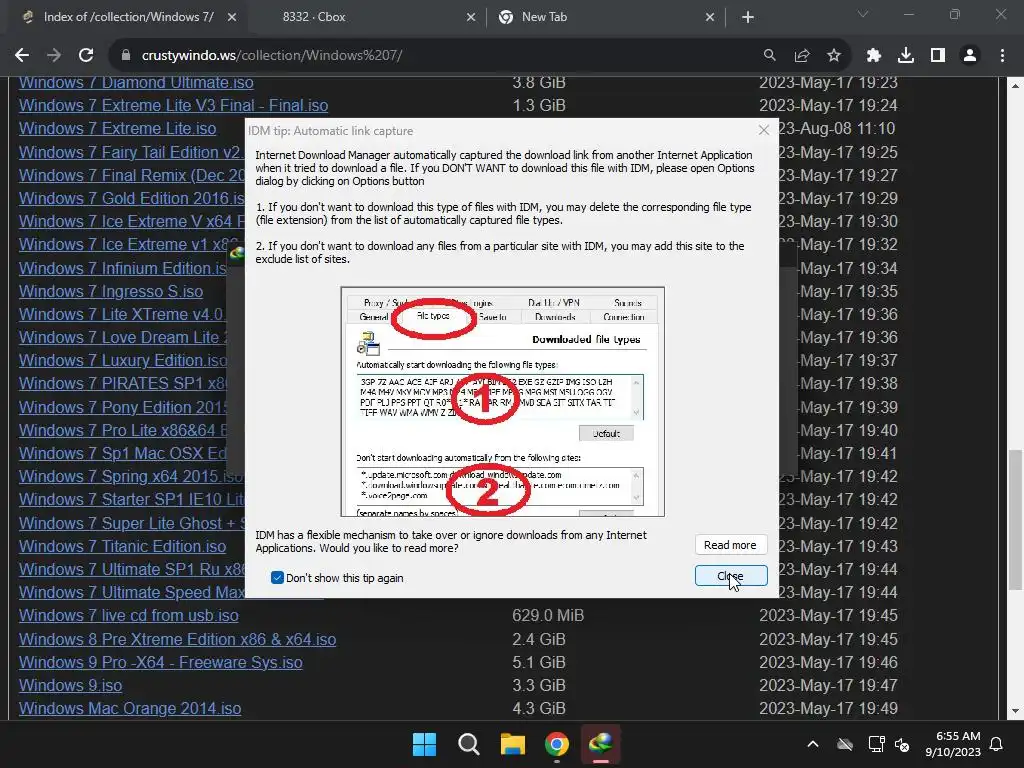Open taskbar Search icon
This screenshot has height=768, width=1024.
468,744
